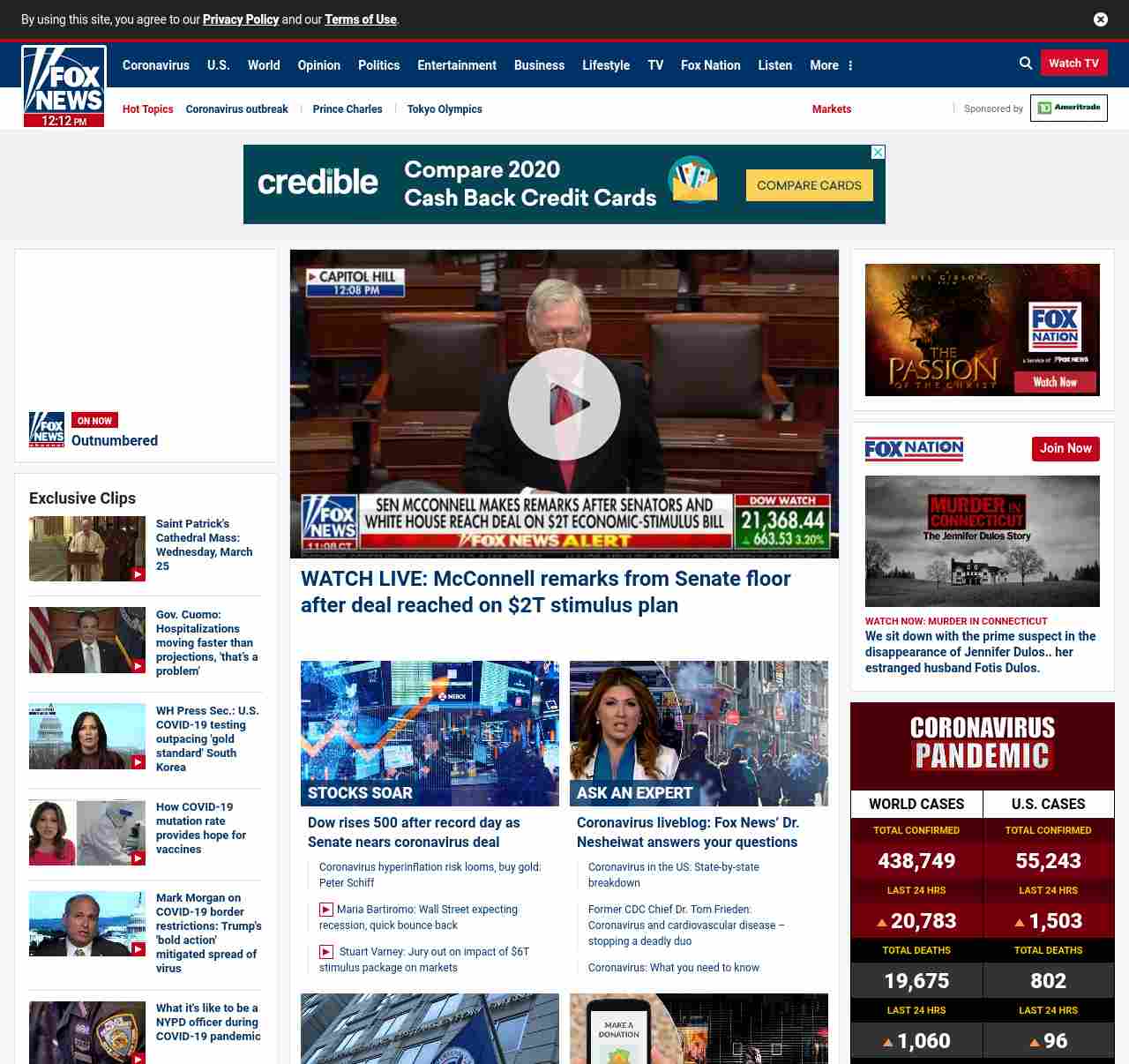Open the Entertainment section
This screenshot has height=1064, width=1129.
[456, 65]
